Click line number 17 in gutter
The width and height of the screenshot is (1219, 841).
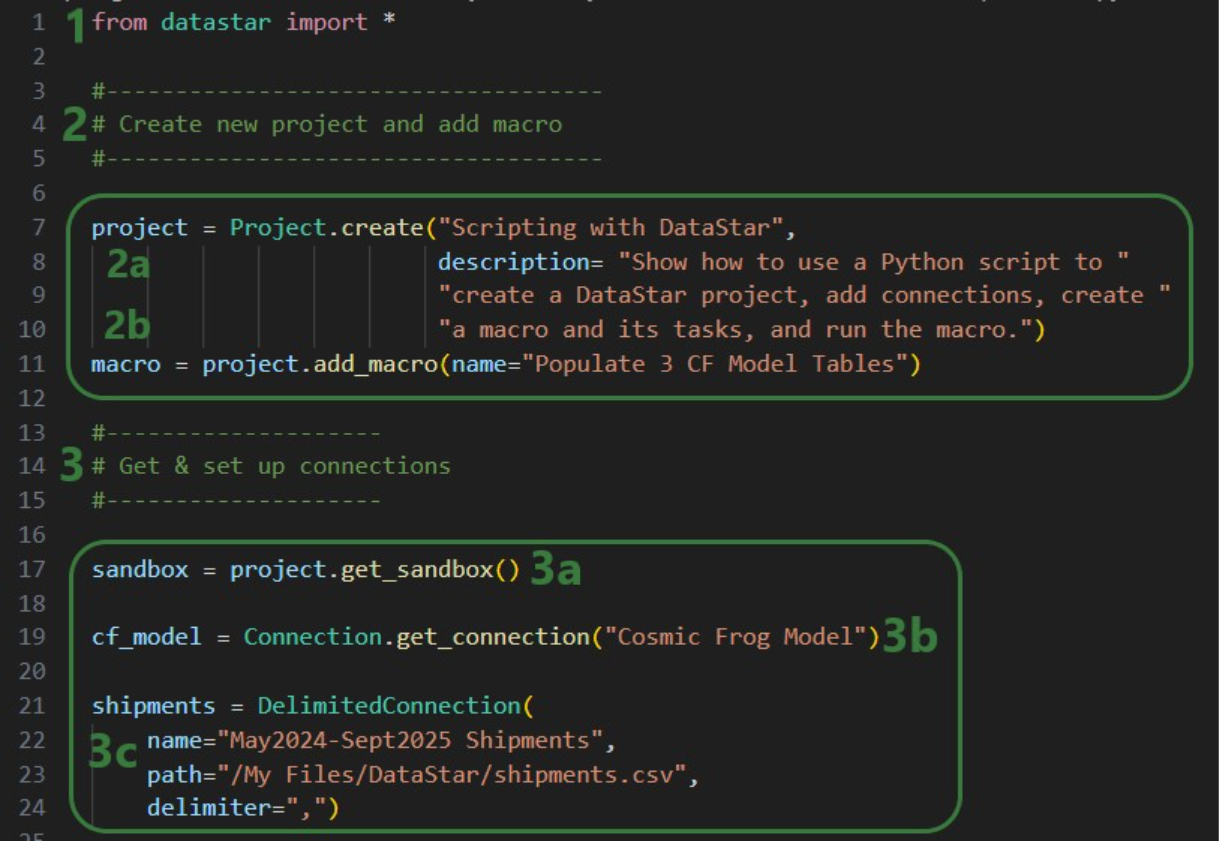[32, 570]
